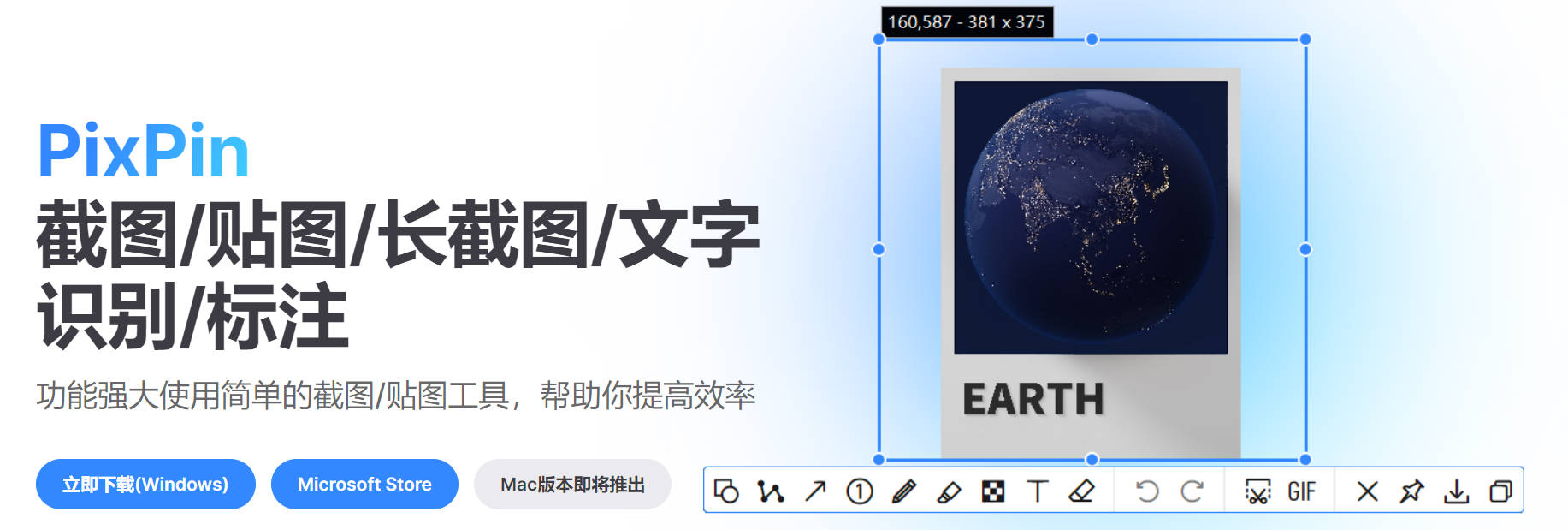Viewport: 1568px width, 530px height.
Task: Activate the pencil freehand tool
Action: pyautogui.click(x=904, y=491)
